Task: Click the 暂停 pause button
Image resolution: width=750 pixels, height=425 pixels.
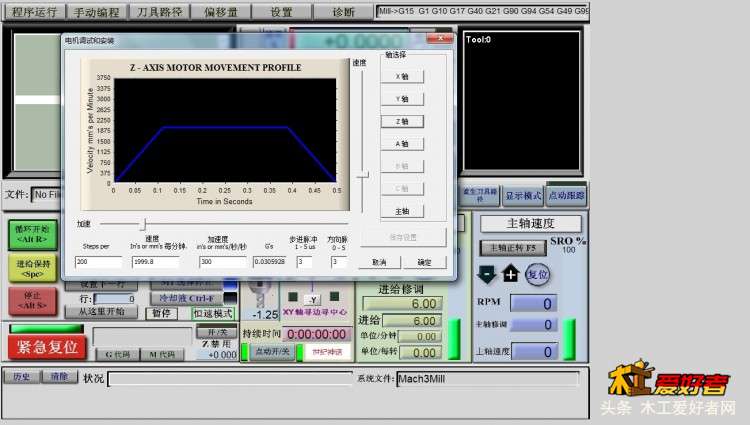Action: tap(161, 313)
